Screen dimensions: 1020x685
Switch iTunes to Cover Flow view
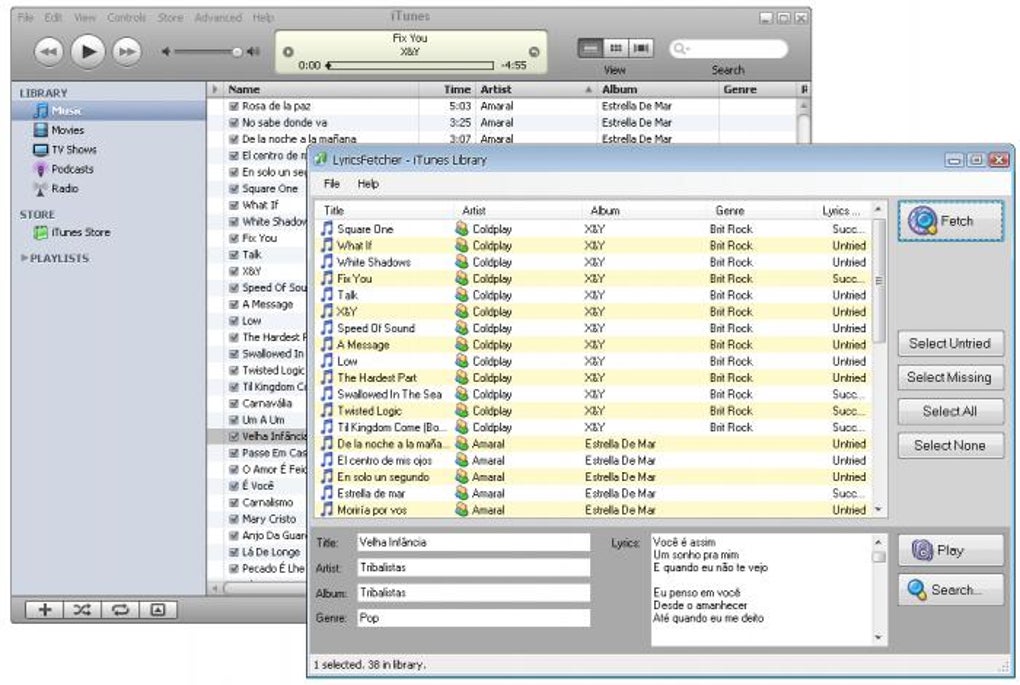[641, 48]
